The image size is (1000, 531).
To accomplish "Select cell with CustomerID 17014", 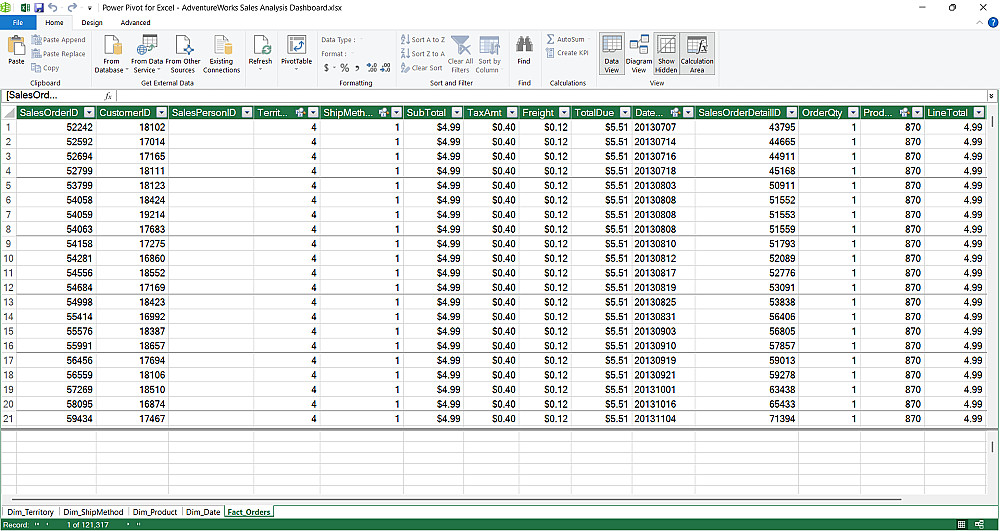I will pyautogui.click(x=133, y=142).
